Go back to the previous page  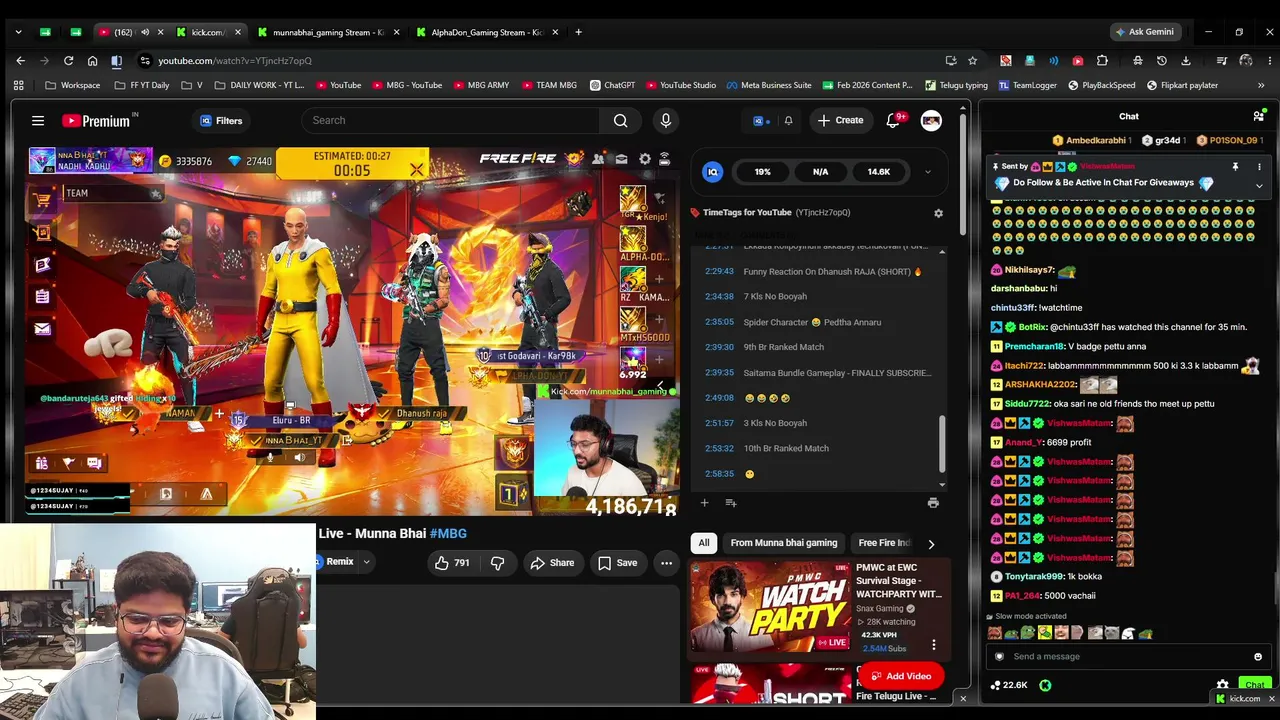coord(20,61)
